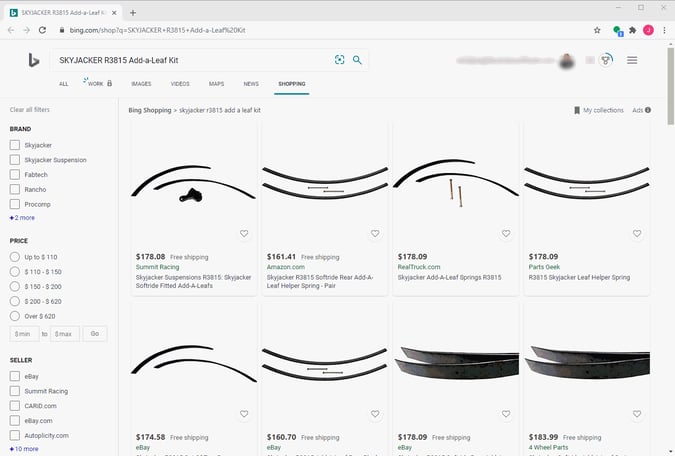The height and width of the screenshot is (456, 675).
Task: Switch to the IMAGES tab
Action: [x=141, y=84]
